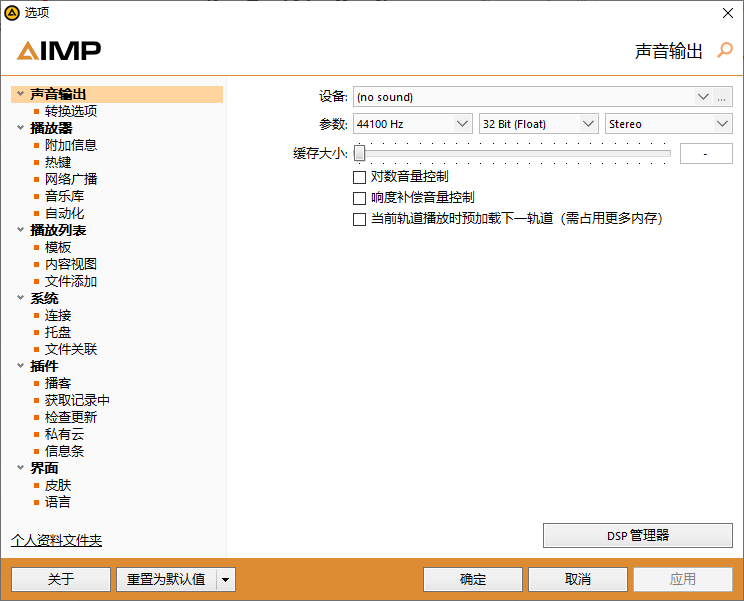Select 模板 under 播放列表
The height and width of the screenshot is (601, 744).
(58, 247)
